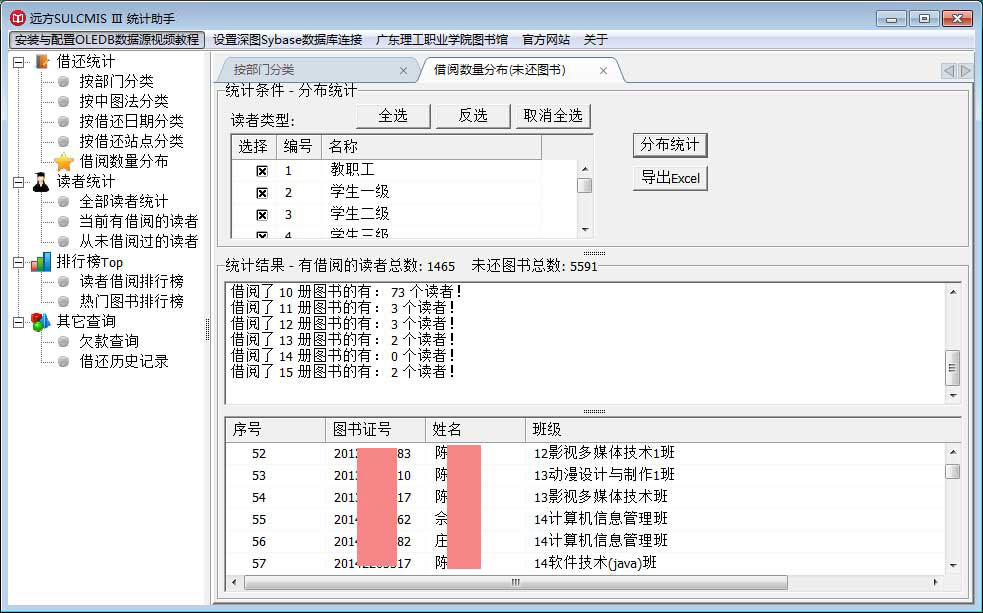The height and width of the screenshot is (613, 983).
Task: Click reader type list scroll-down arrow
Action: pyautogui.click(x=585, y=229)
